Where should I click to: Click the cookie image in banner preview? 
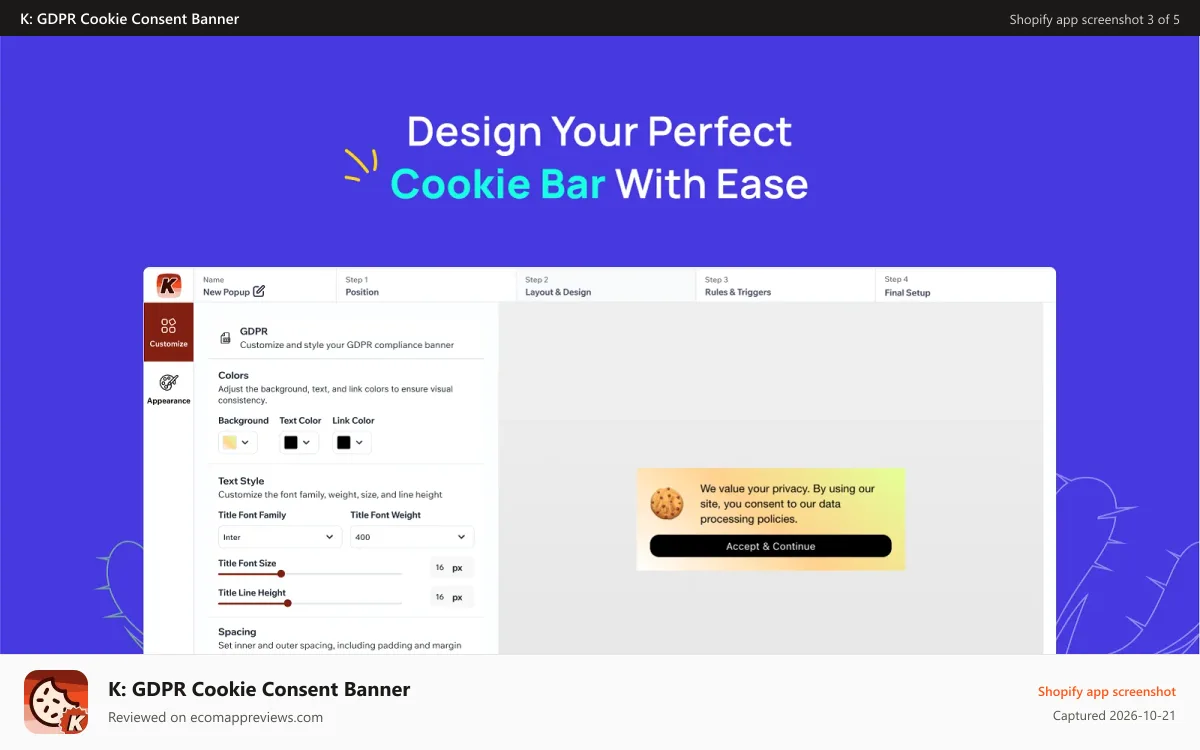(x=667, y=503)
